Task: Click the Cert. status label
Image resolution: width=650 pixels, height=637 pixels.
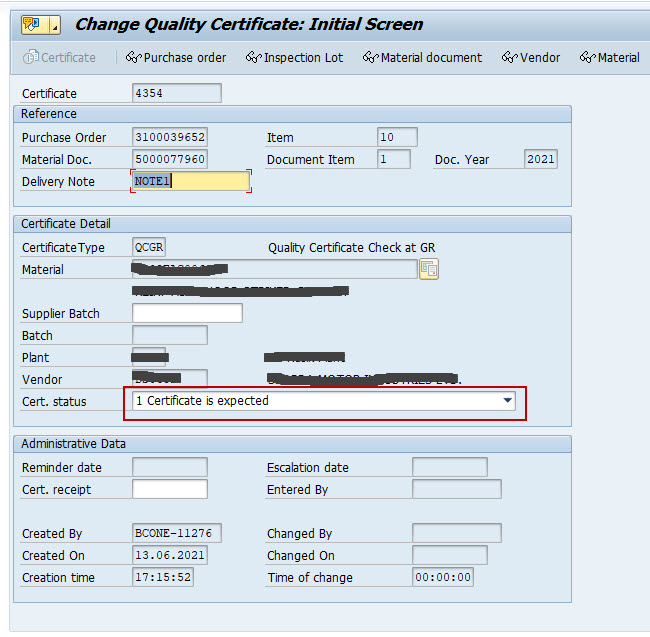Action: (54, 402)
